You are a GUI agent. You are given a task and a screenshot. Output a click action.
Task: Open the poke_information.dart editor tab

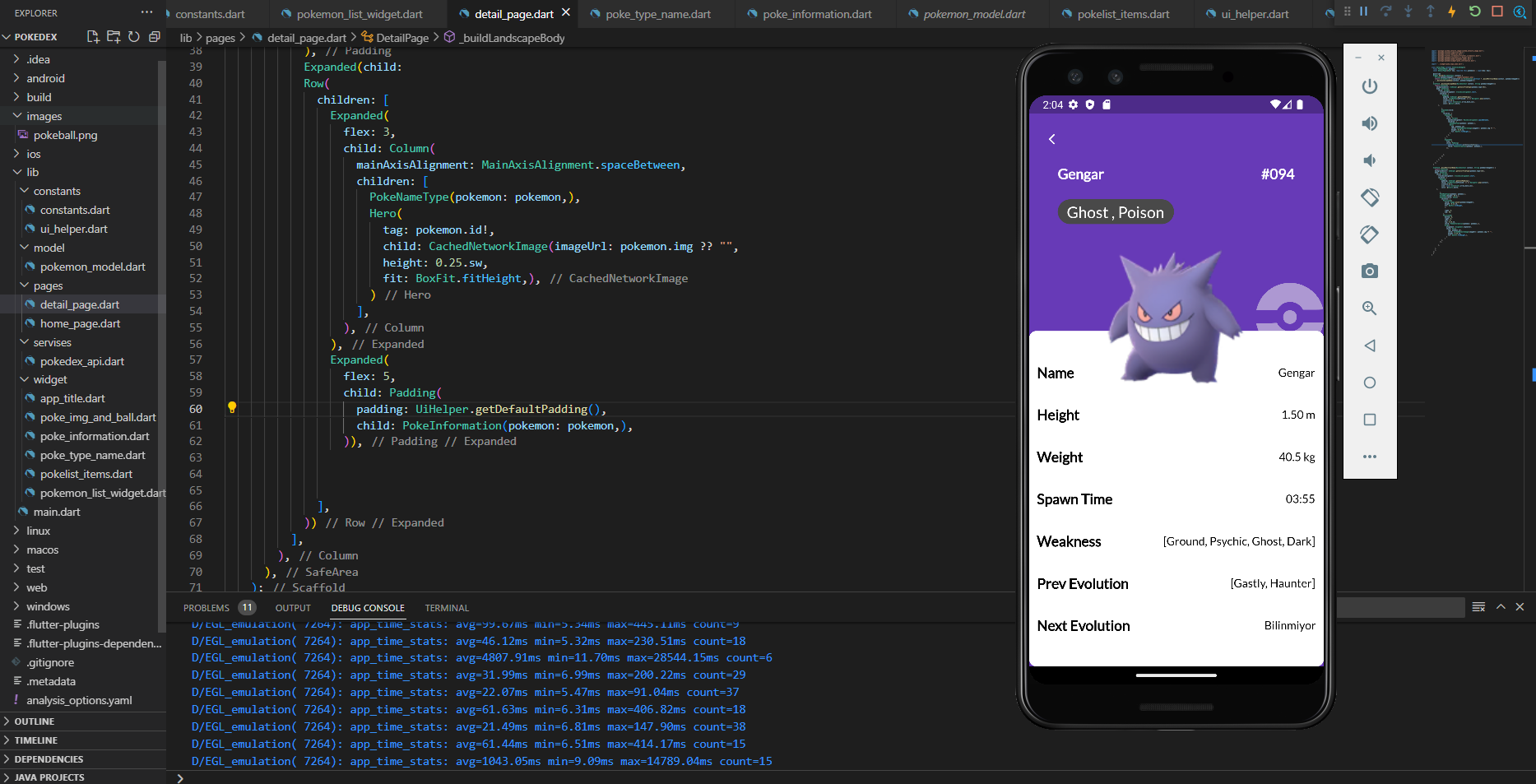click(x=817, y=14)
